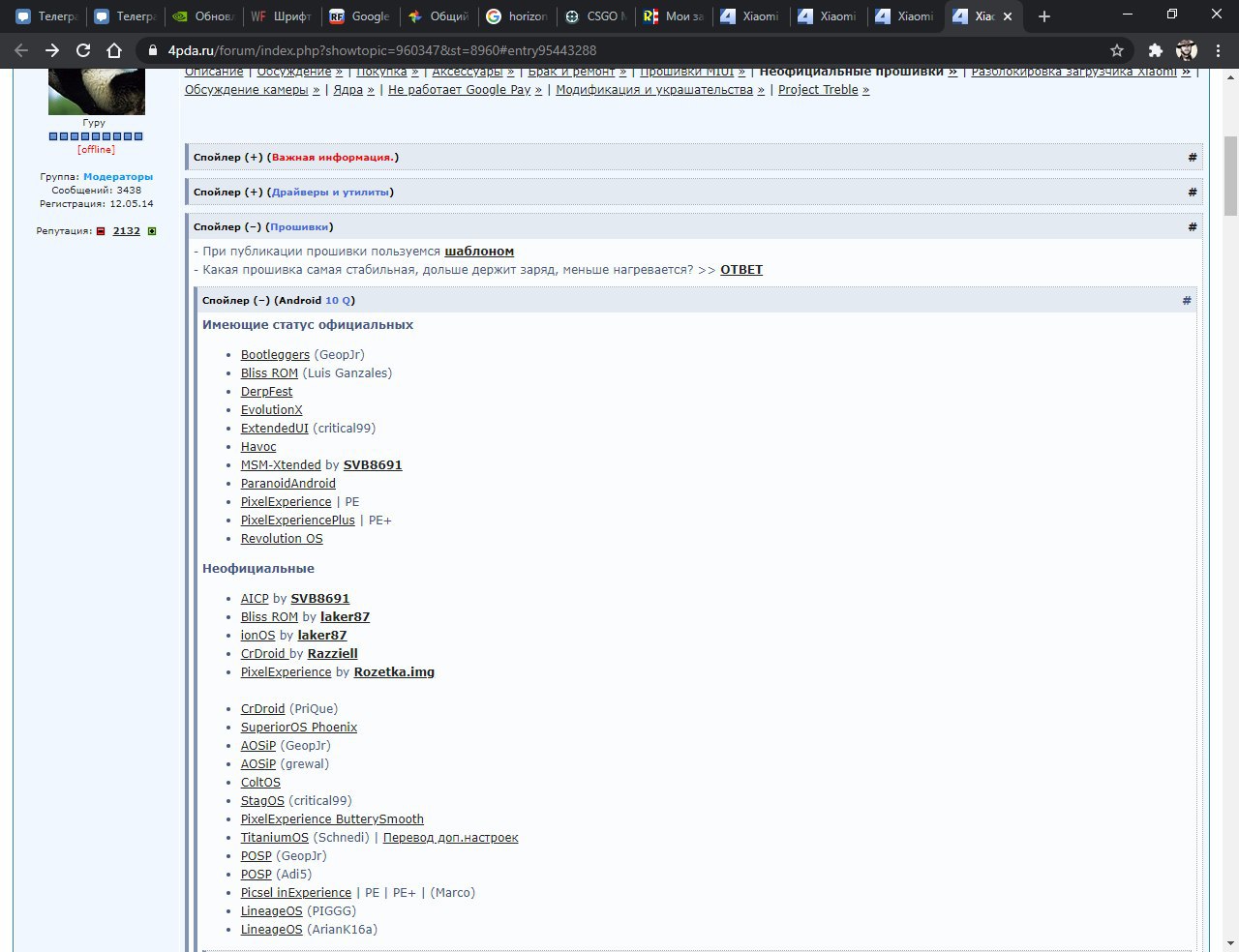Open the ionOS link

tap(257, 636)
